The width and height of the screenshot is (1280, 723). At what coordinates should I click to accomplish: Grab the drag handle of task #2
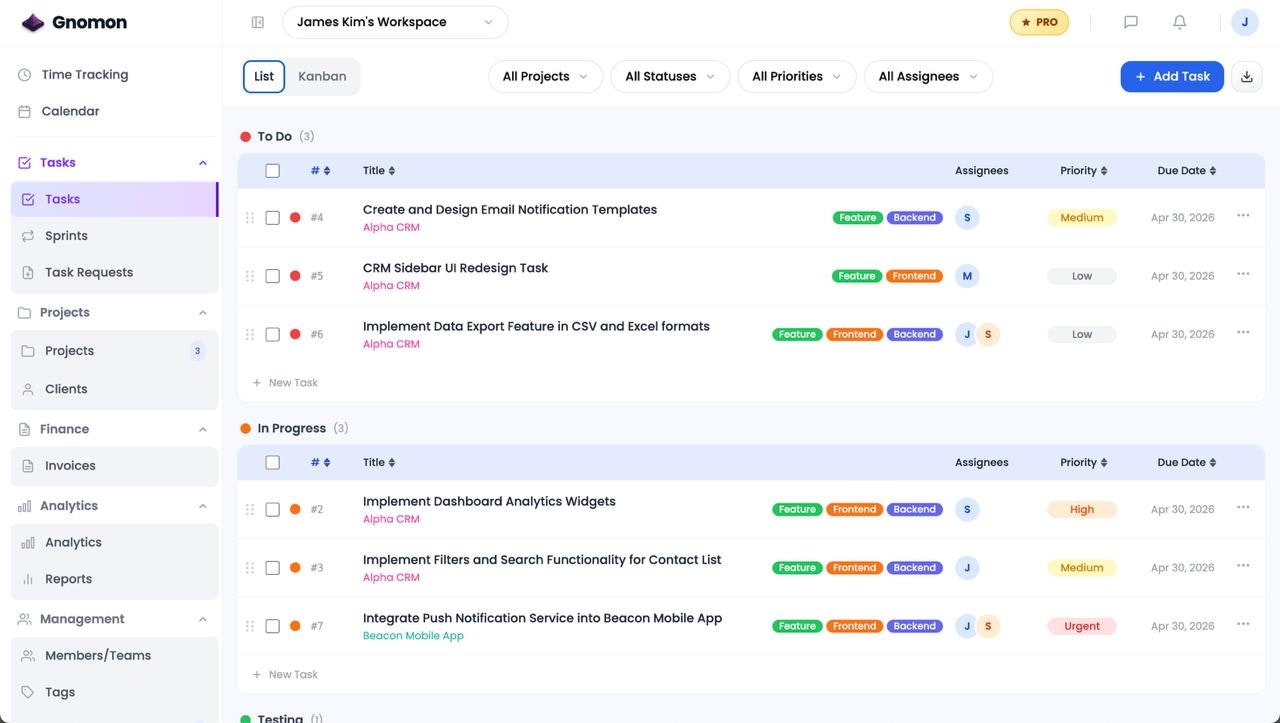[x=250, y=509]
